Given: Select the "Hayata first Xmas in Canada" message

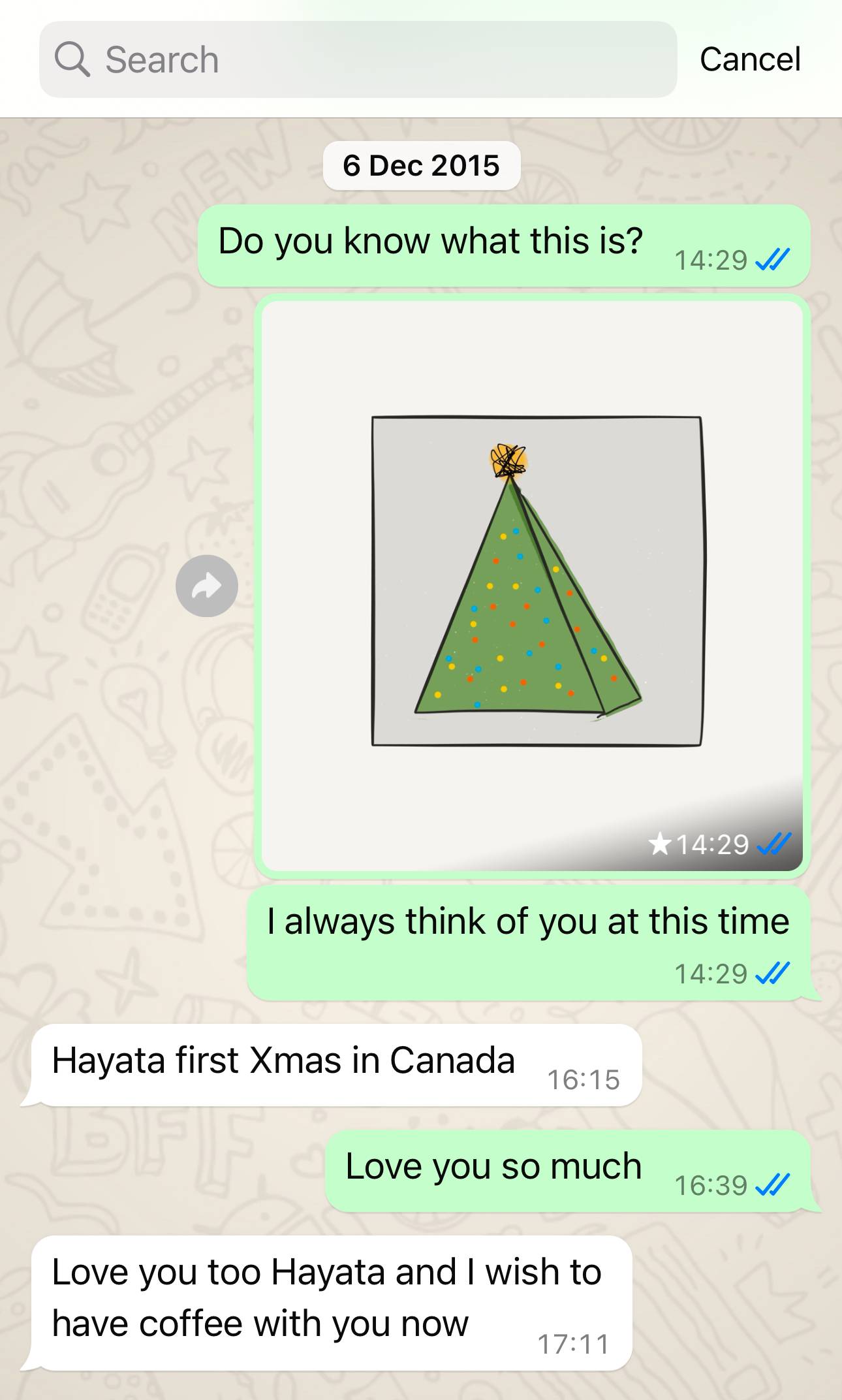Looking at the screenshot, I should (x=336, y=1065).
